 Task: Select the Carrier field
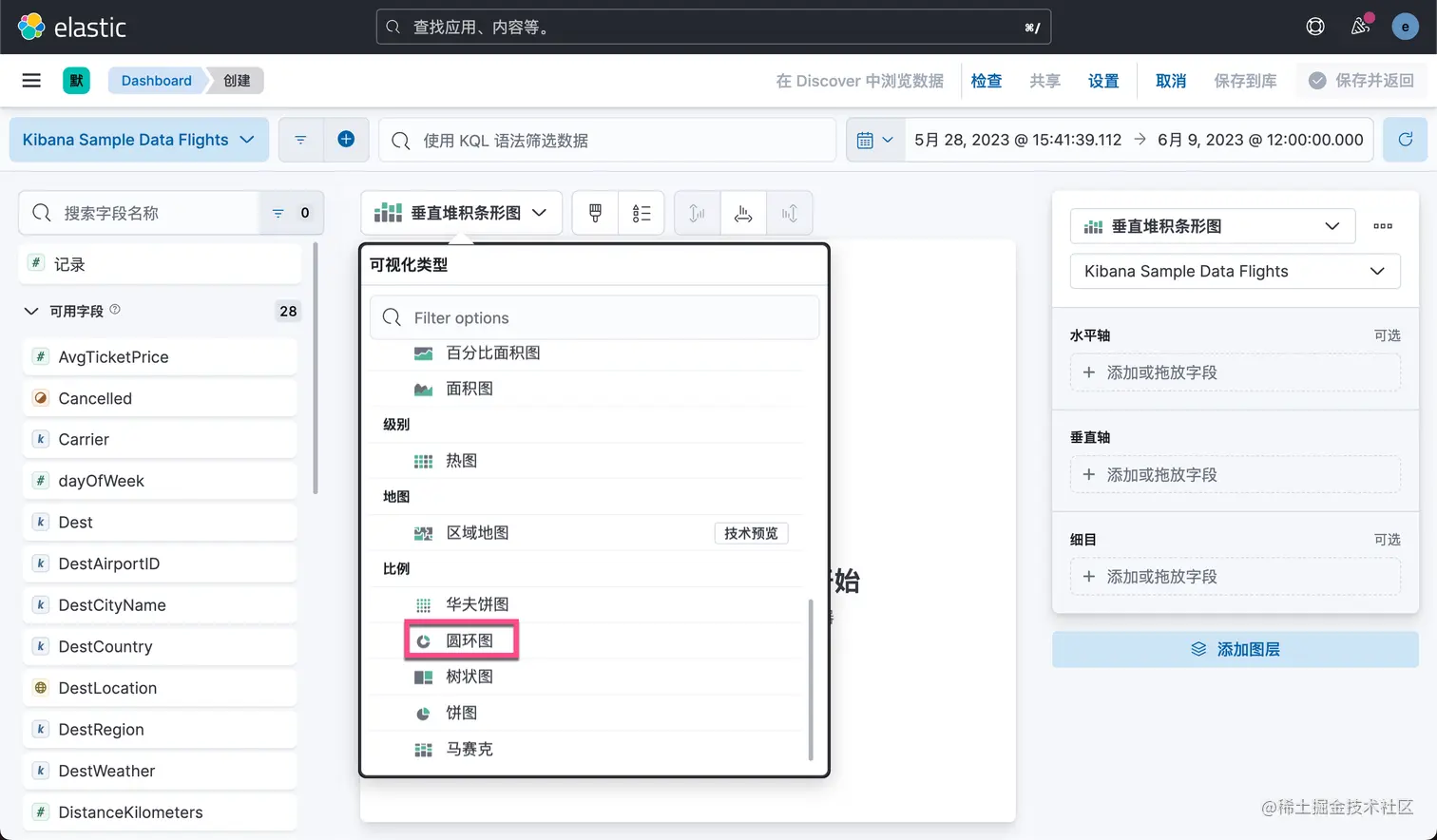tap(160, 440)
